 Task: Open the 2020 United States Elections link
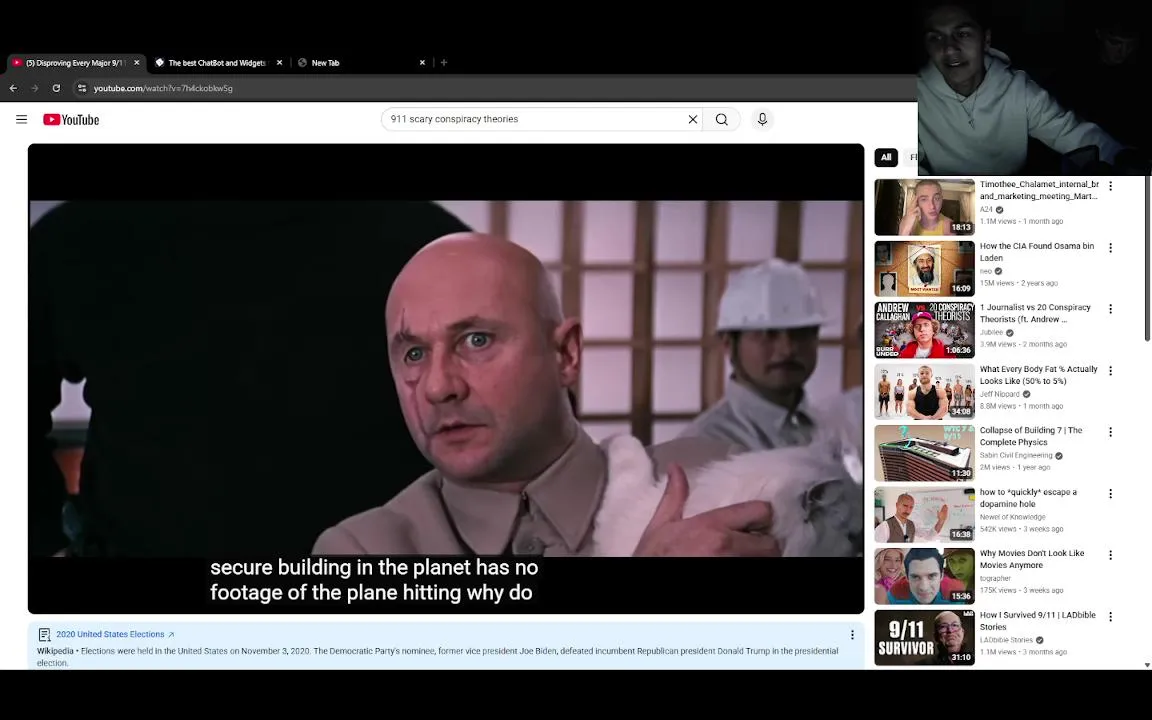115,635
